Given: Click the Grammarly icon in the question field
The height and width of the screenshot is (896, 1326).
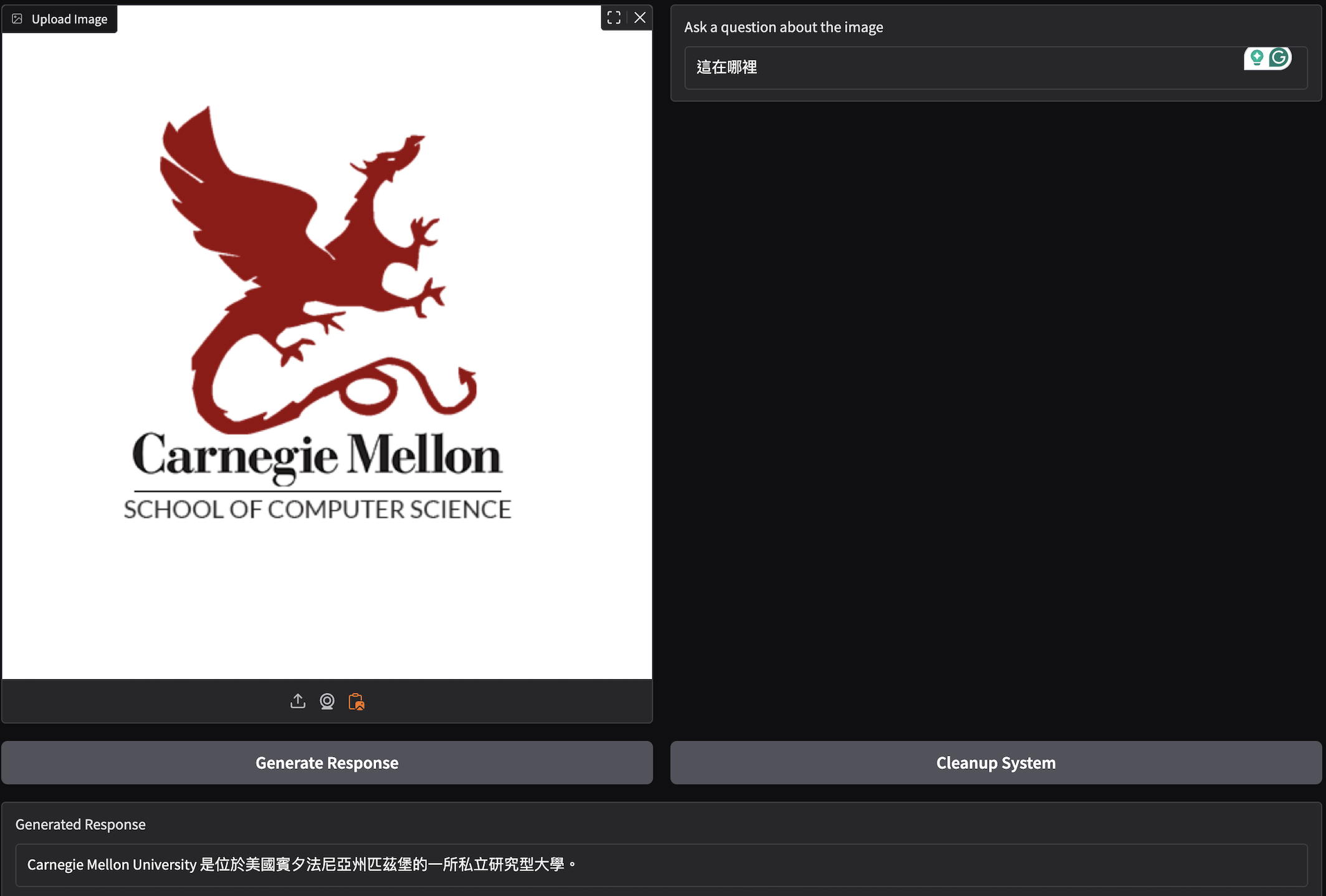Looking at the screenshot, I should [x=1279, y=58].
